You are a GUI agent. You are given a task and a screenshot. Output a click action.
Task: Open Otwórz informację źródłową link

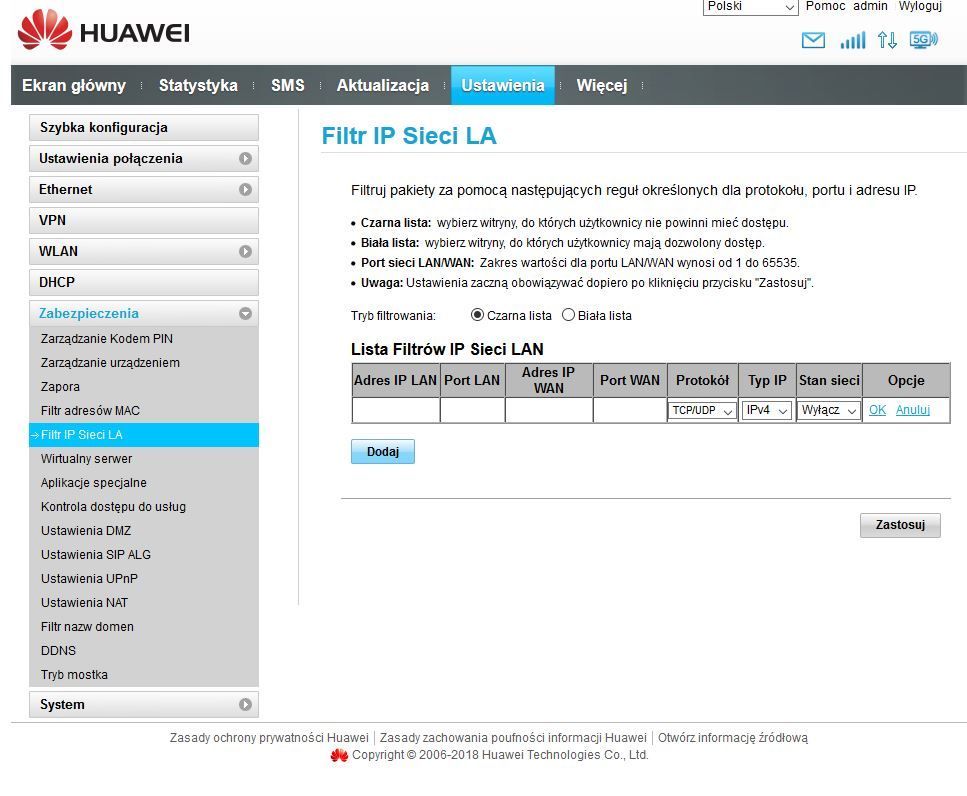pos(733,738)
